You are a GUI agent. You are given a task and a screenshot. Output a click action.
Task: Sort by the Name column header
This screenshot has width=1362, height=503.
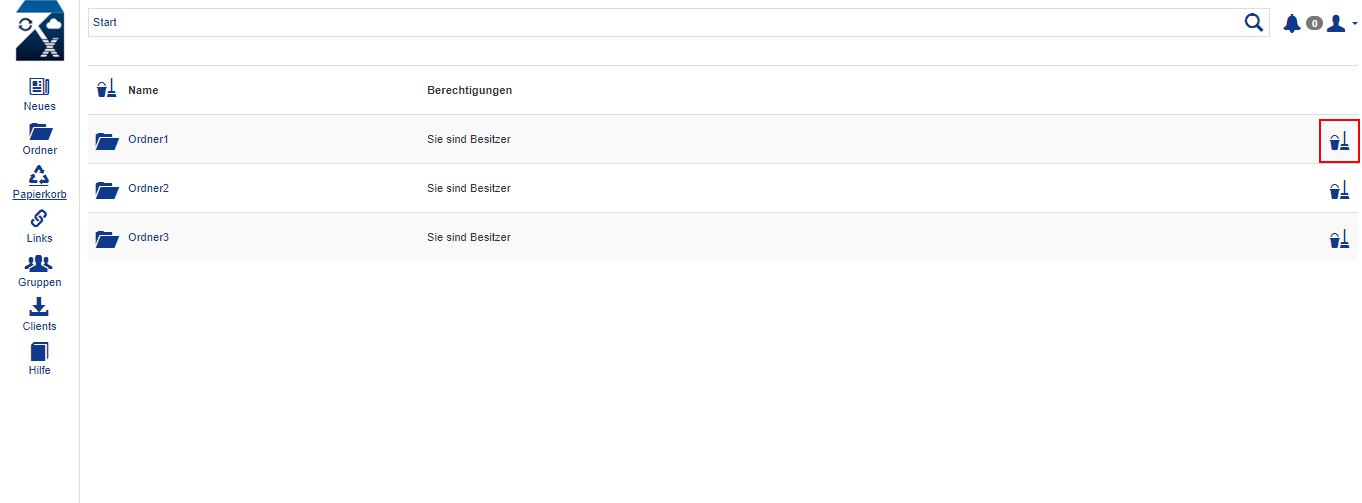click(x=143, y=90)
